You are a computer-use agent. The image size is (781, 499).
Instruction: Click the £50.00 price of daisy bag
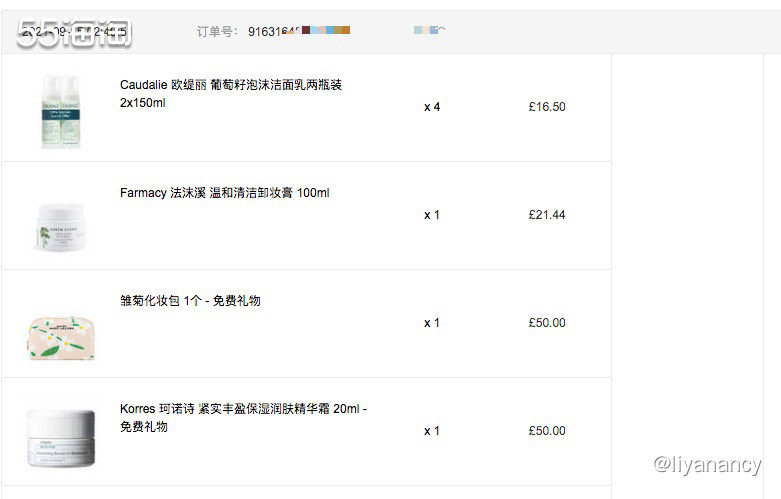(x=547, y=323)
